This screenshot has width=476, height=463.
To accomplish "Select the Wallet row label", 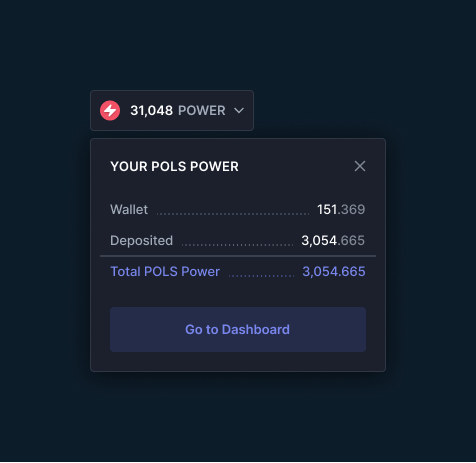I will (129, 209).
